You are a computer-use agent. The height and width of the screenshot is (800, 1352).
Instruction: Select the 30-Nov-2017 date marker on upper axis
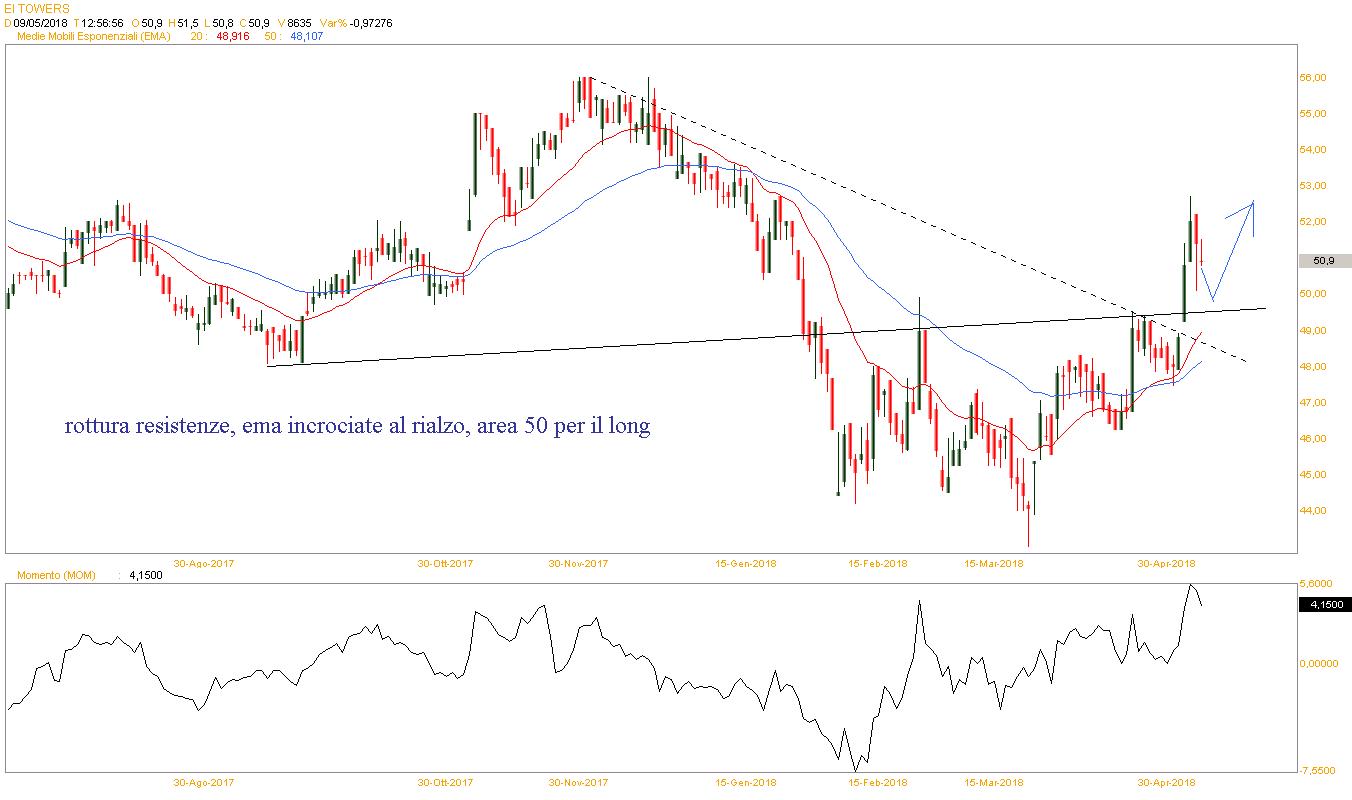[578, 563]
